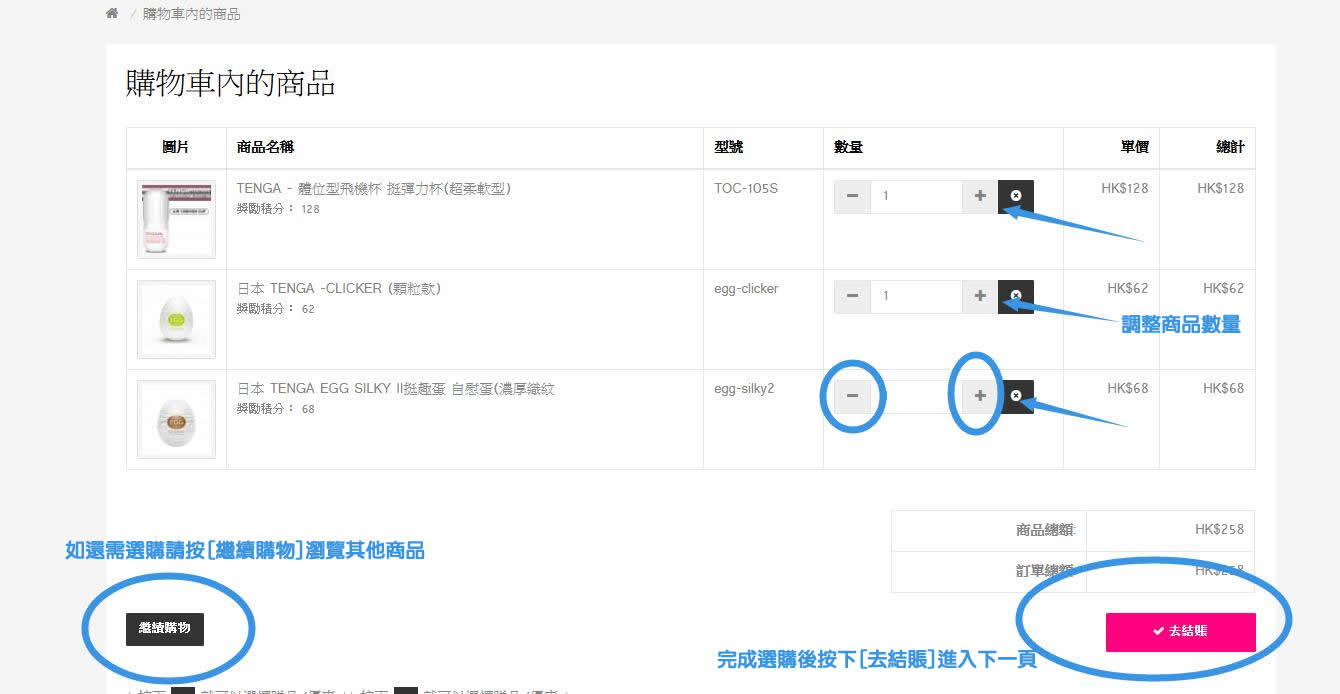Click the HK$62 value in 總計 column
This screenshot has width=1340, height=694.
(x=1224, y=288)
